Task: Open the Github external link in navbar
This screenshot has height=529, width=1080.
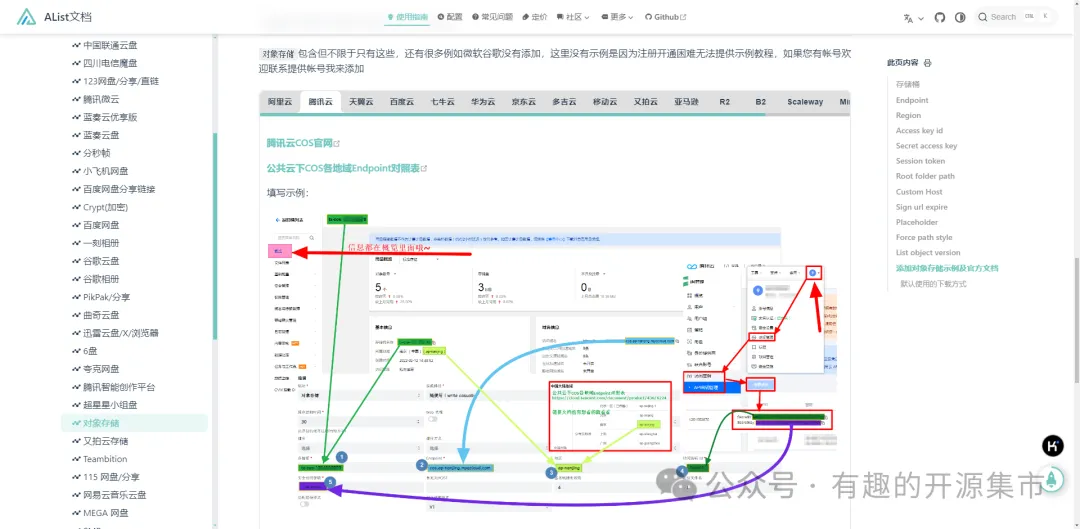Action: (665, 17)
